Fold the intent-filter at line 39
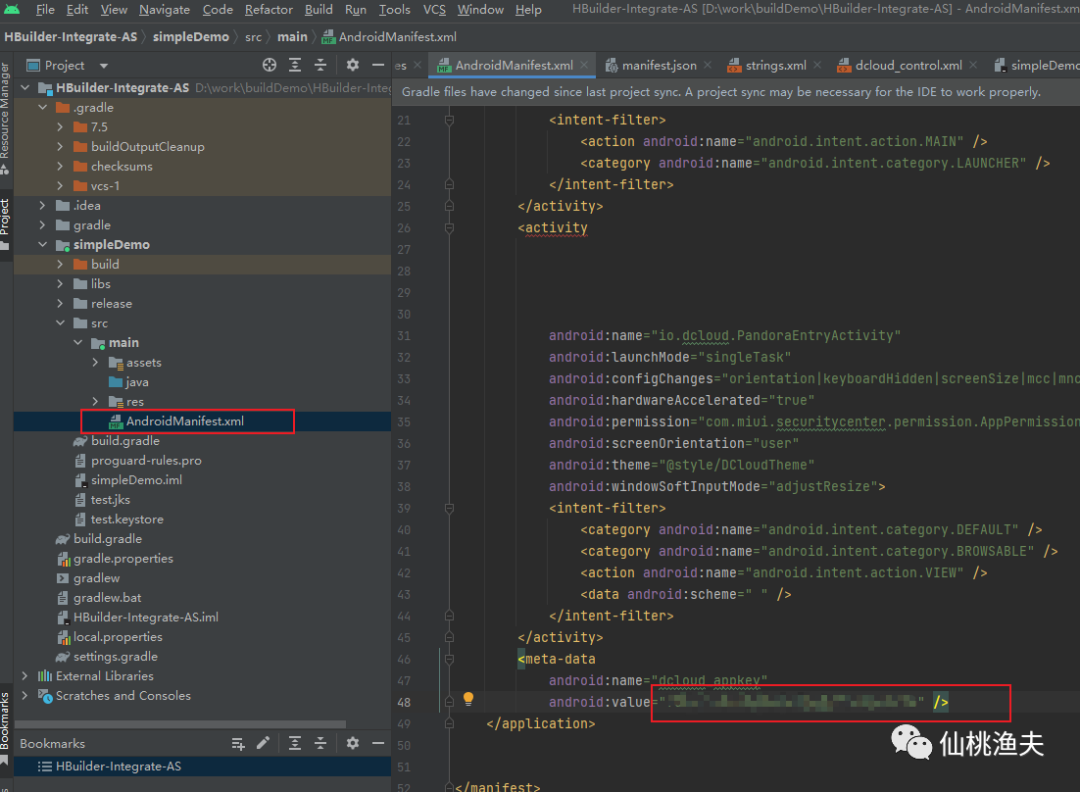1080x792 pixels. point(449,508)
